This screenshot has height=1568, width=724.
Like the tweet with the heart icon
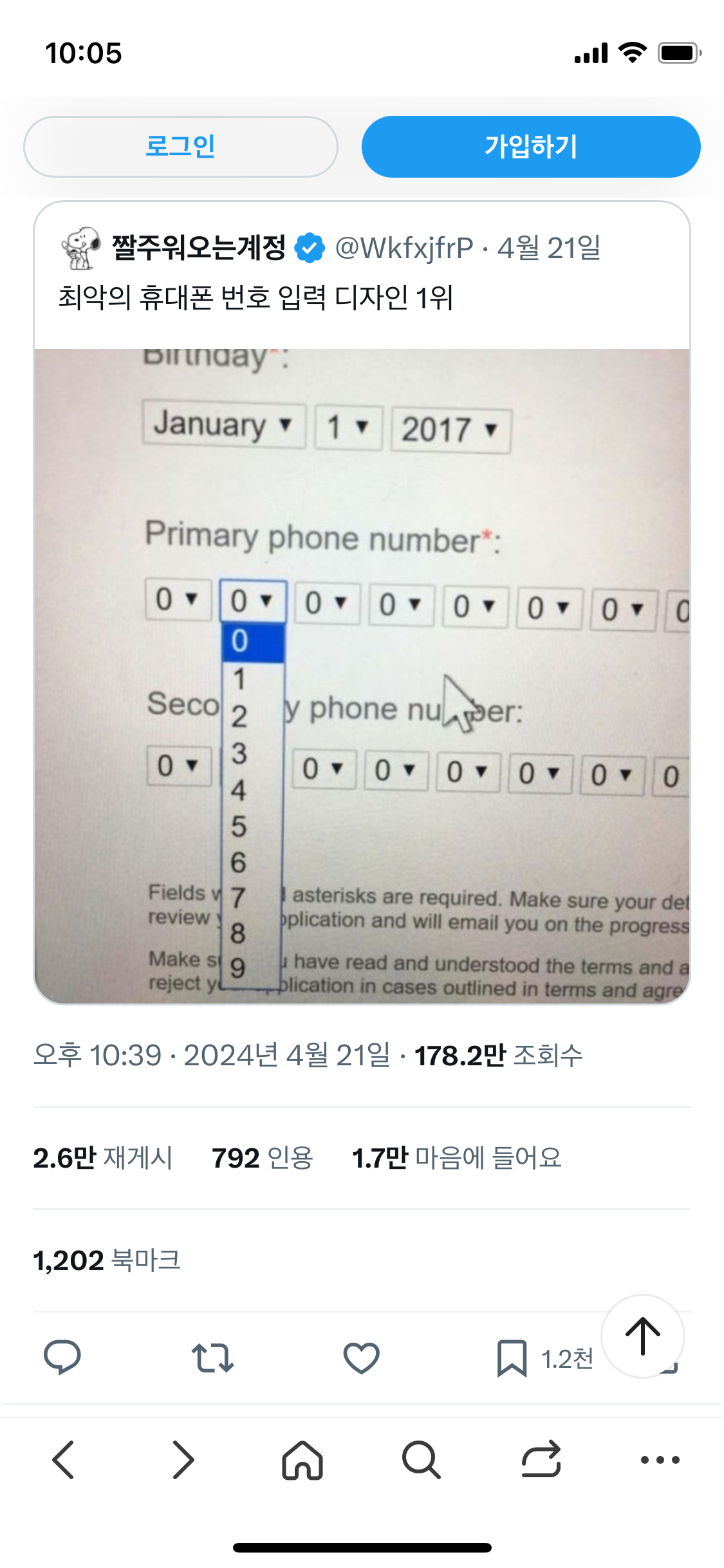tap(361, 1357)
